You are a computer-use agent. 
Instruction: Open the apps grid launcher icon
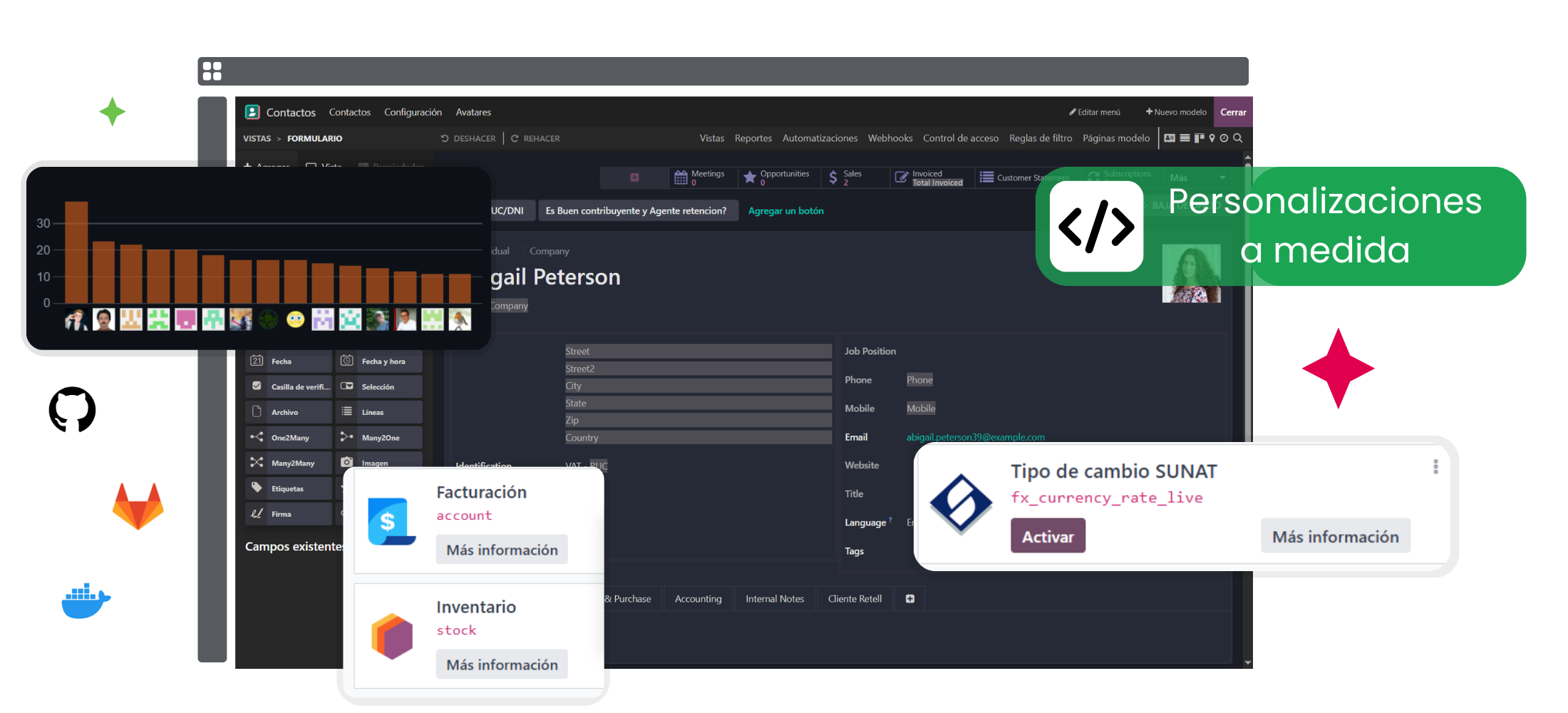(x=212, y=71)
